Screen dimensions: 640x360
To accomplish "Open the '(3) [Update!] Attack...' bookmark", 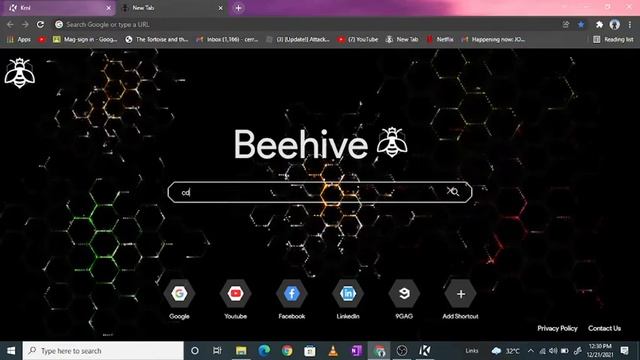I will point(298,39).
